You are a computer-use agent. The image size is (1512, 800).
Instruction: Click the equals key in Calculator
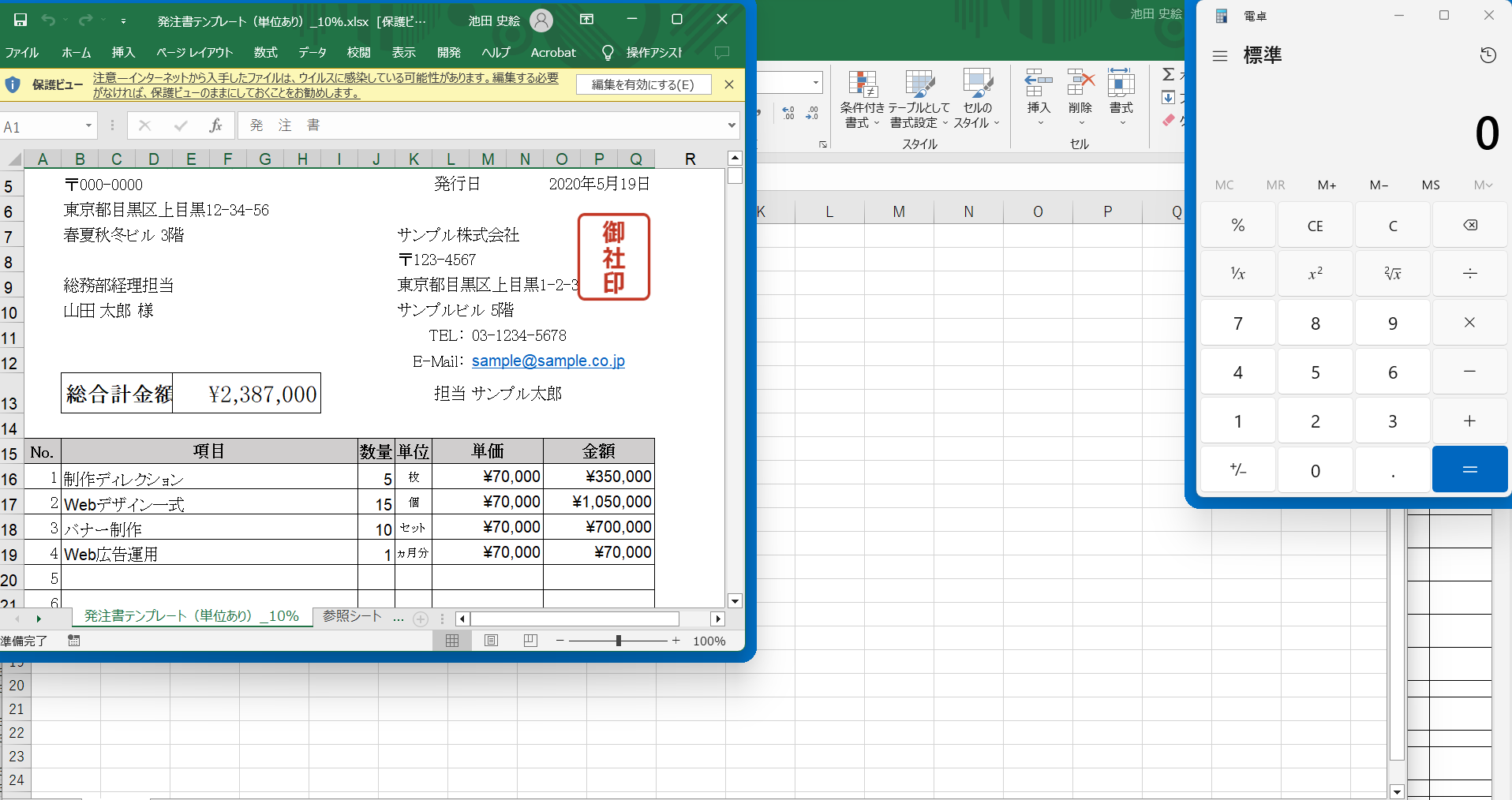pos(1470,470)
